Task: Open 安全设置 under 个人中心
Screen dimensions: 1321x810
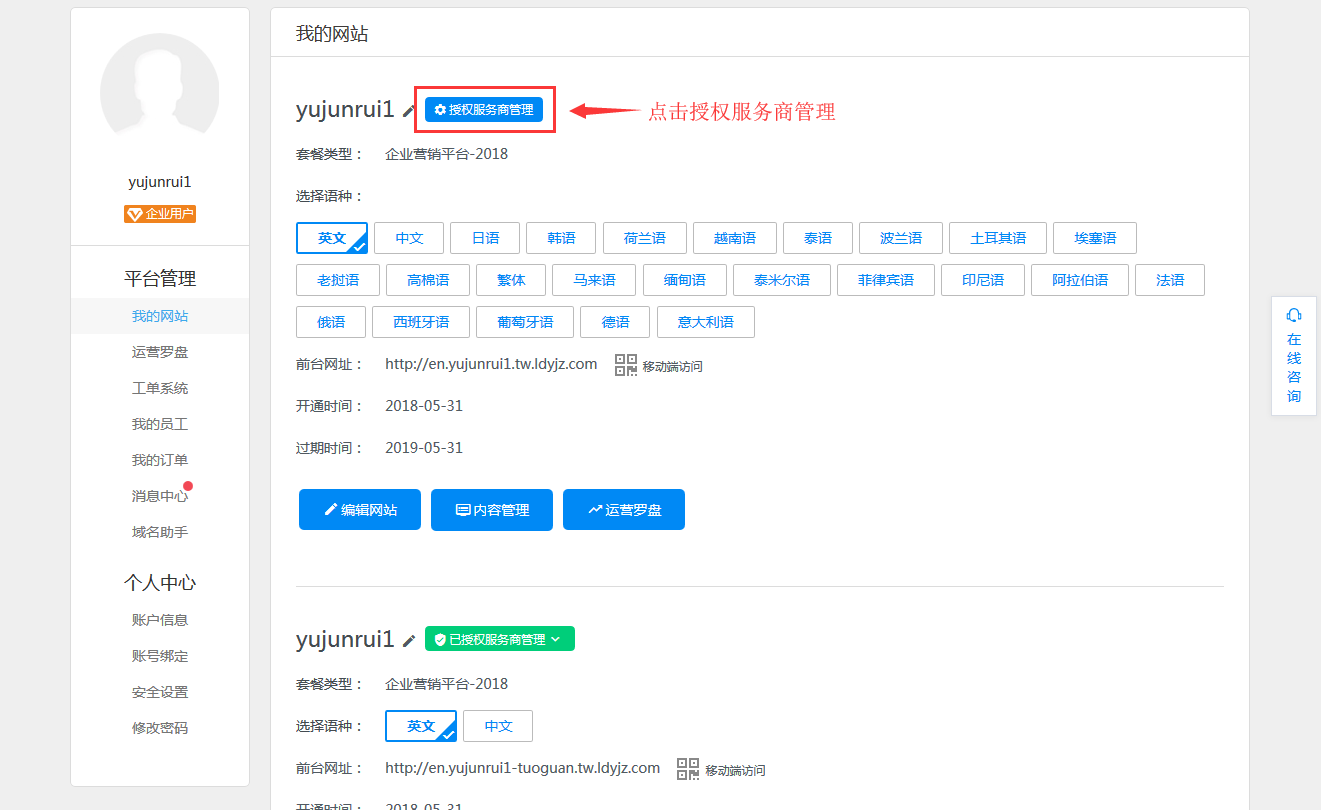Action: (x=160, y=692)
